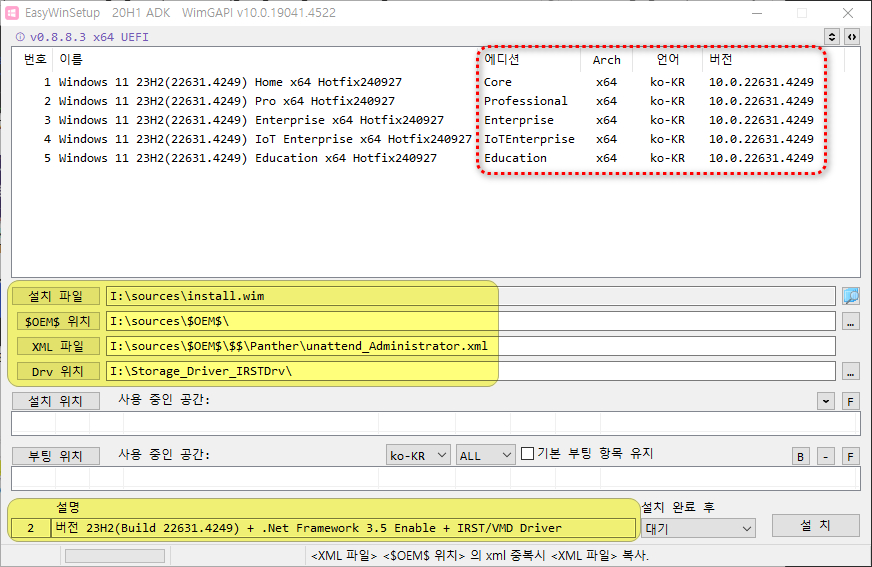Click the install location partition list area
Image resolution: width=872 pixels, height=567 pixels.
coord(435,423)
